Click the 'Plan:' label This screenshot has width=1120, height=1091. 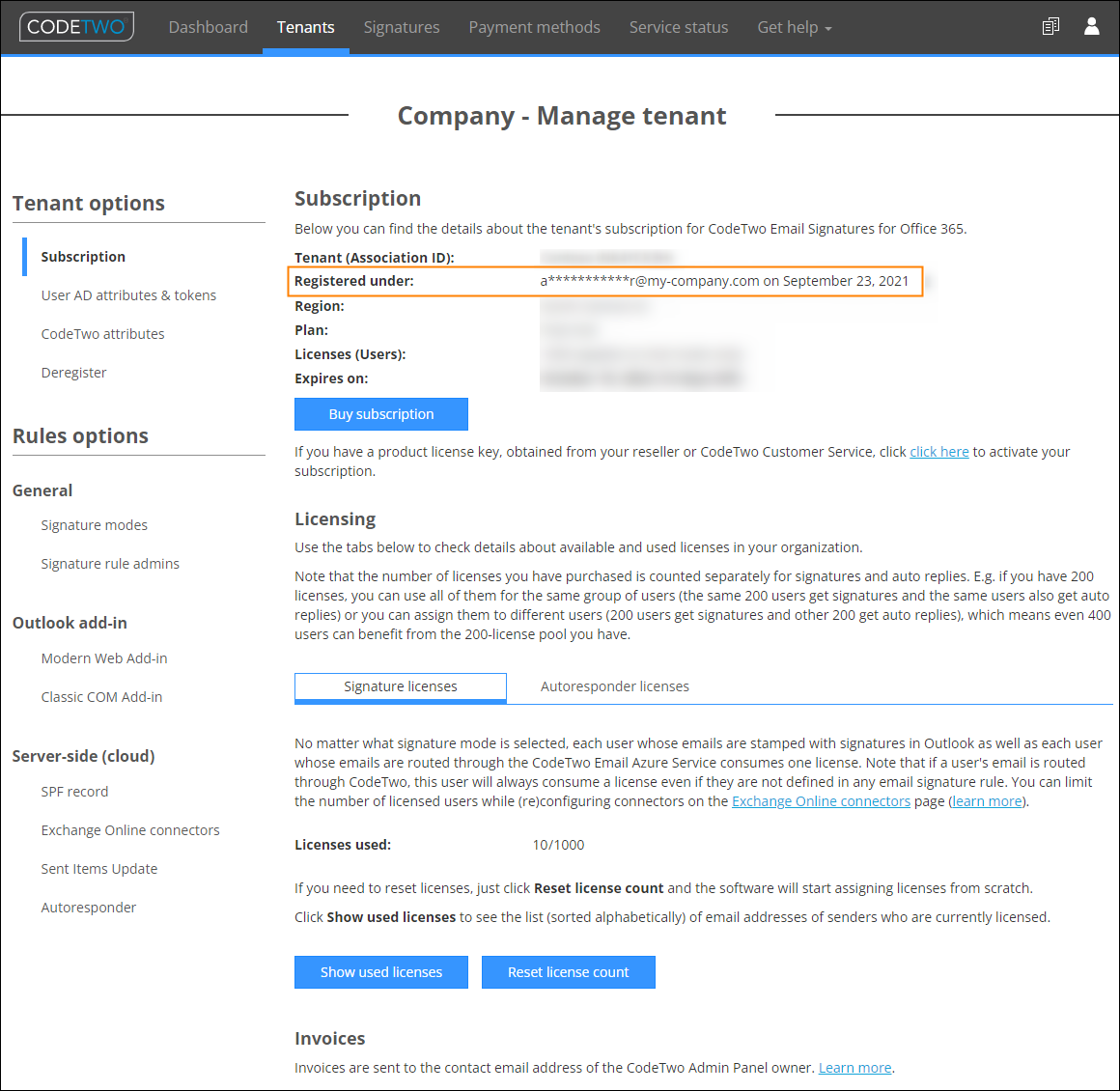312,331
